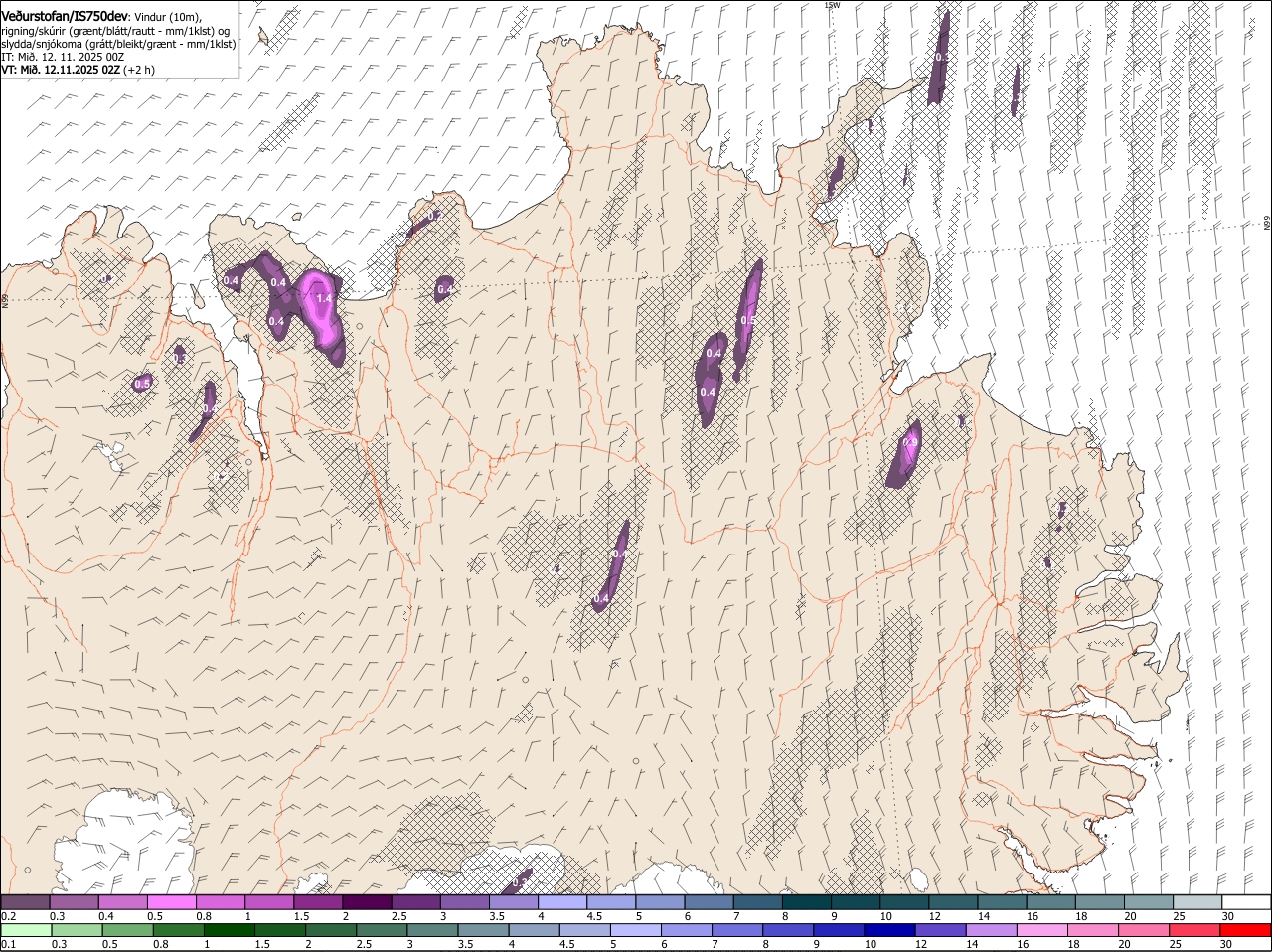The width and height of the screenshot is (1272, 952).
Task: Select bottom legend swatch between 0.1 and 0.3
Action: (x=26, y=931)
